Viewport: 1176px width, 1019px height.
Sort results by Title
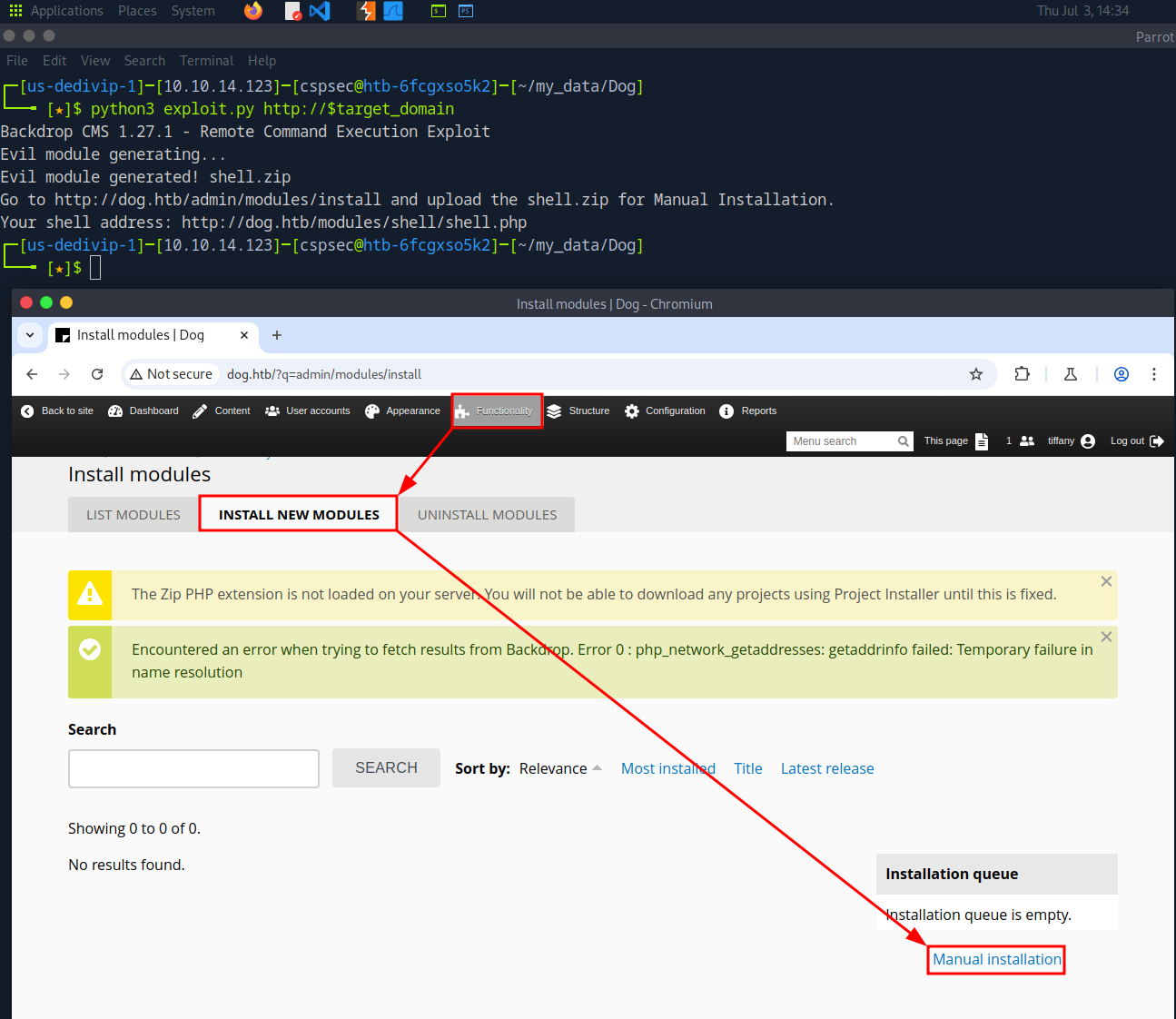click(748, 768)
